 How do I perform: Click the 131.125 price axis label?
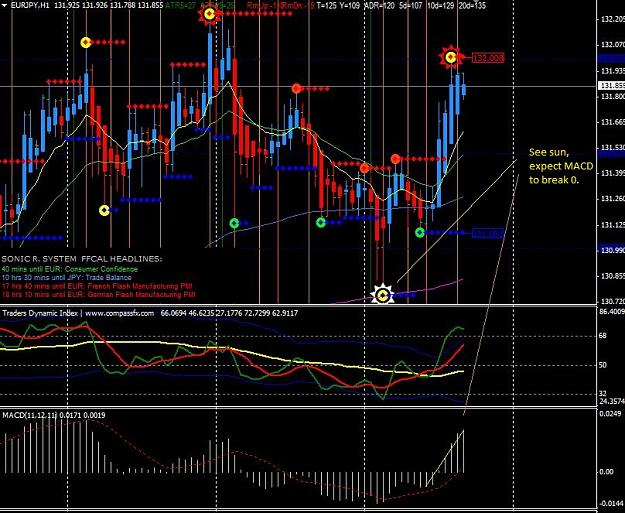point(612,225)
